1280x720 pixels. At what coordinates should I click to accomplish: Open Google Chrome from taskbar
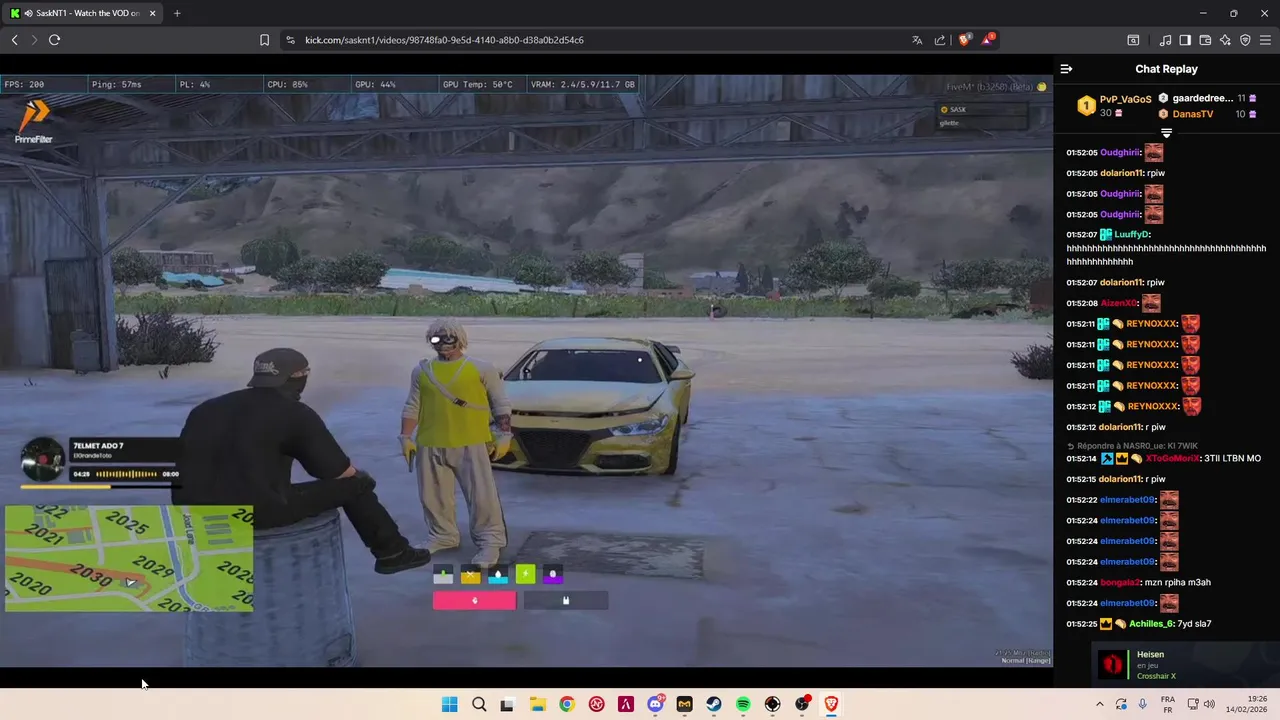(x=567, y=704)
